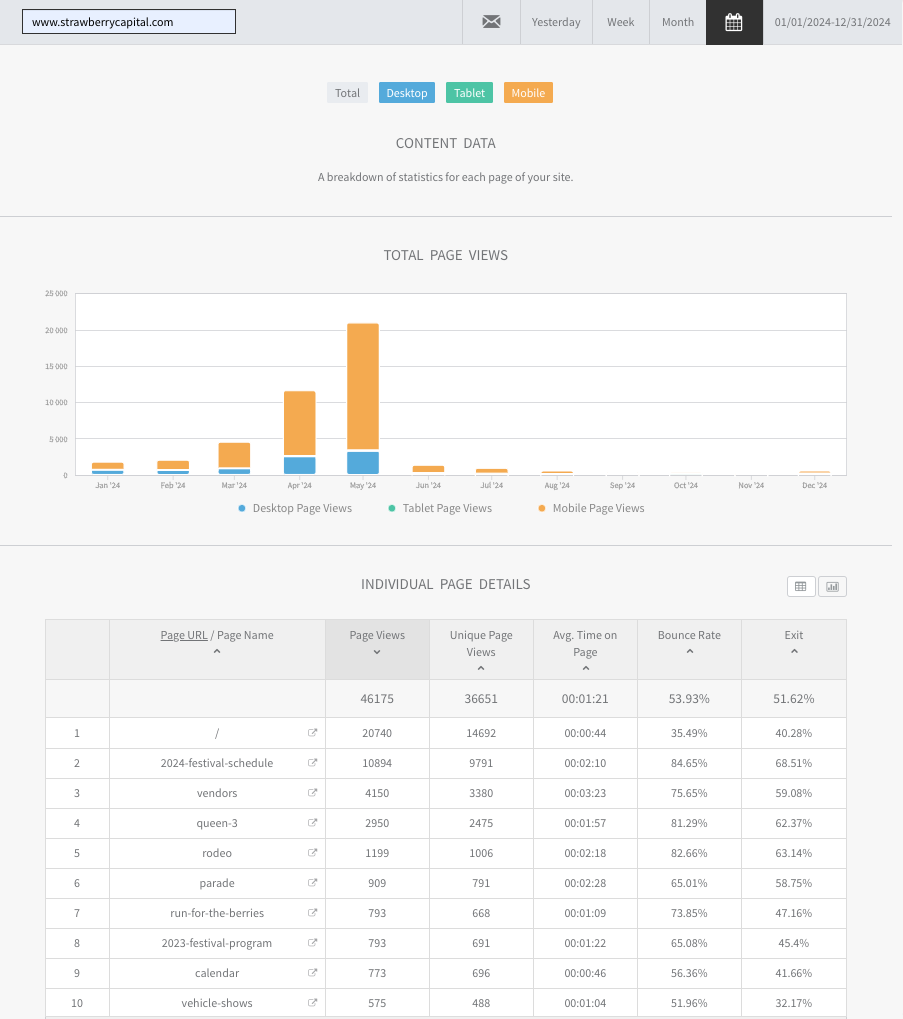Sort table by Bounce Rate column

[x=689, y=643]
